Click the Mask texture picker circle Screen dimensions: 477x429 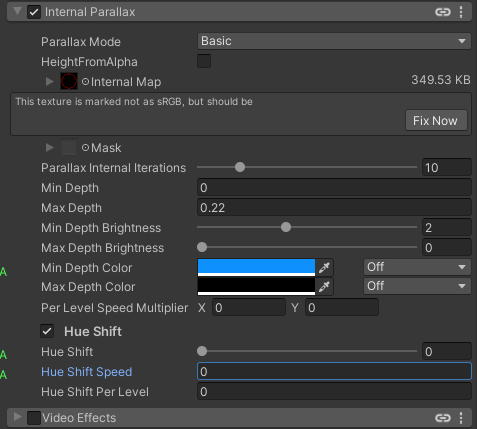pyautogui.click(x=86, y=147)
